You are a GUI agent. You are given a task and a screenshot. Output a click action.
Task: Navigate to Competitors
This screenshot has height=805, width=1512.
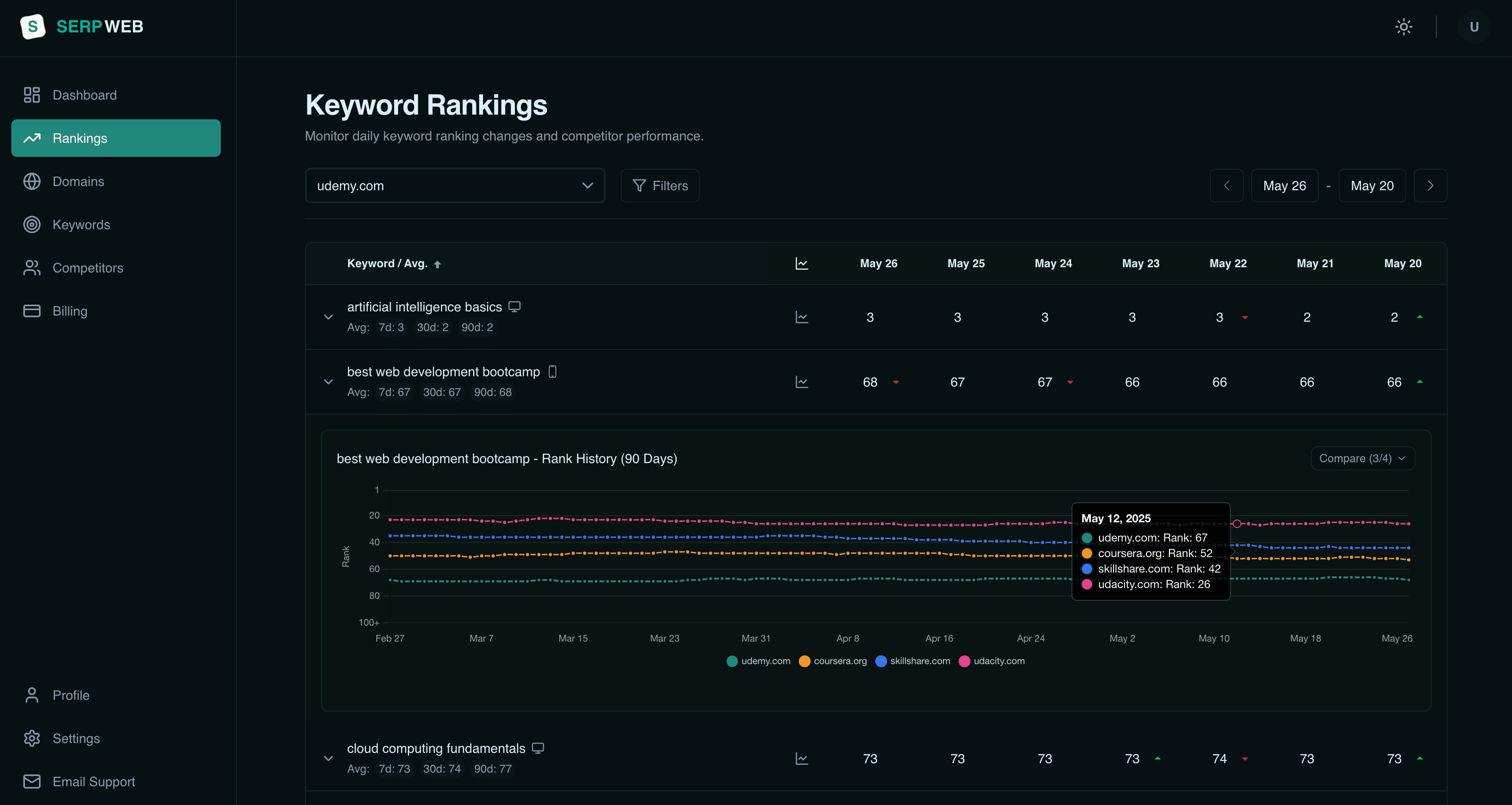[x=116, y=268]
